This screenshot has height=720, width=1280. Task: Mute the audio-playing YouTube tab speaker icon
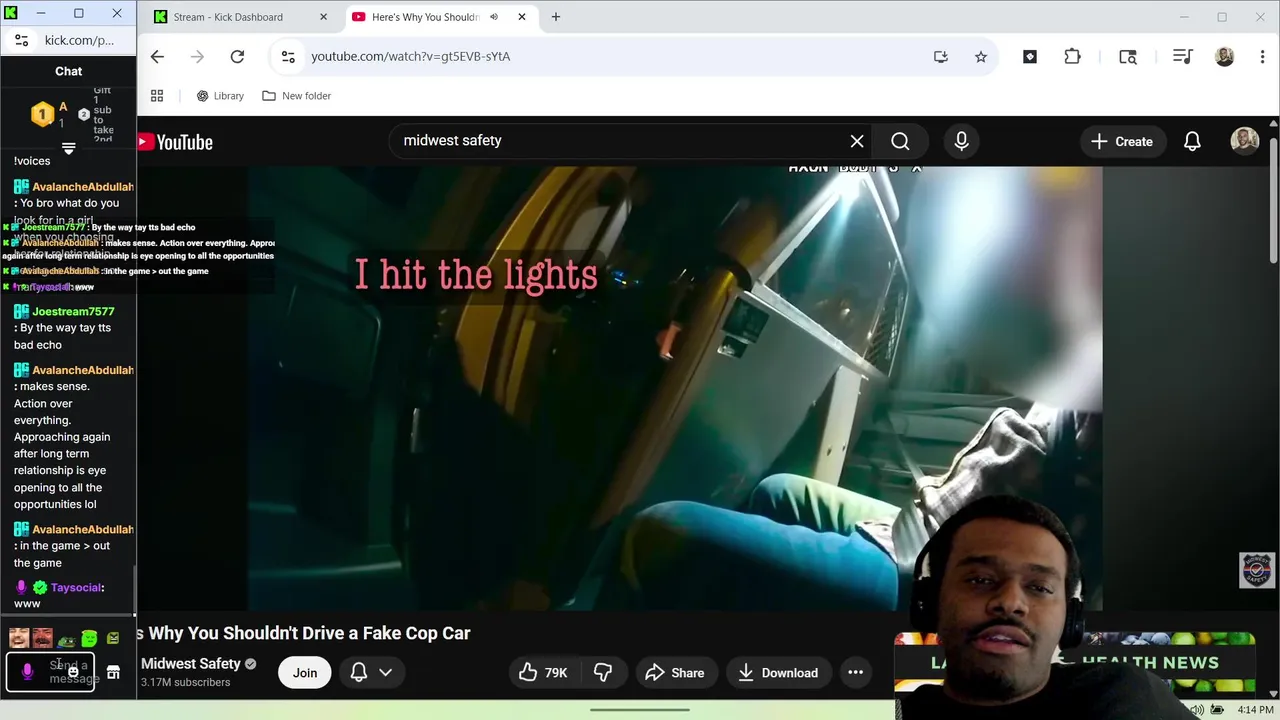click(494, 17)
